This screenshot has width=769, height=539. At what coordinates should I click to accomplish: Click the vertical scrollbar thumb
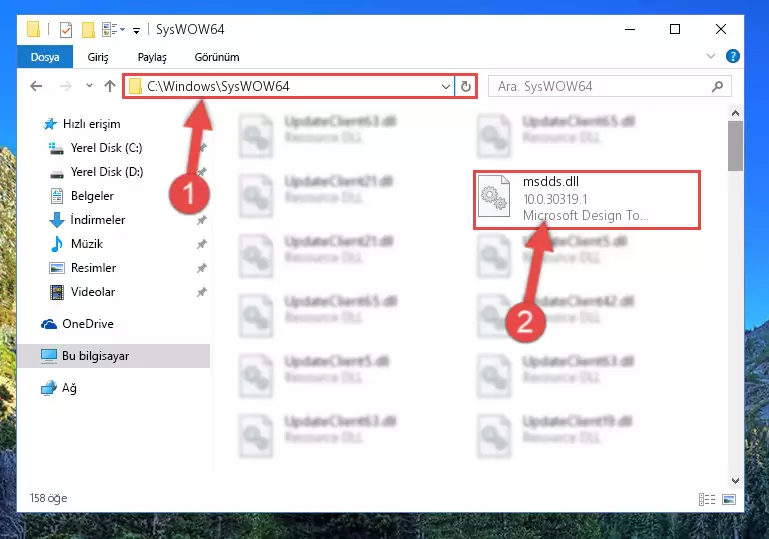[735, 146]
